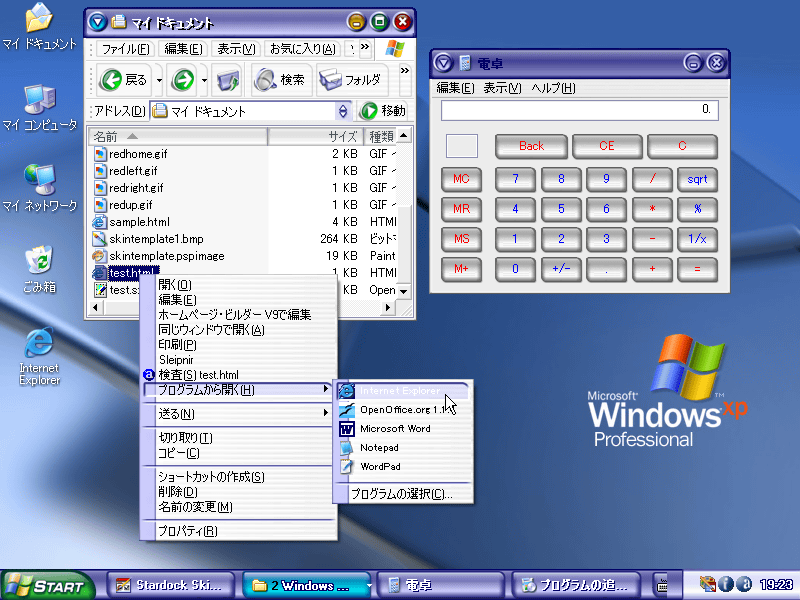Open the My Computer desktop icon
The height and width of the screenshot is (600, 800).
39,108
